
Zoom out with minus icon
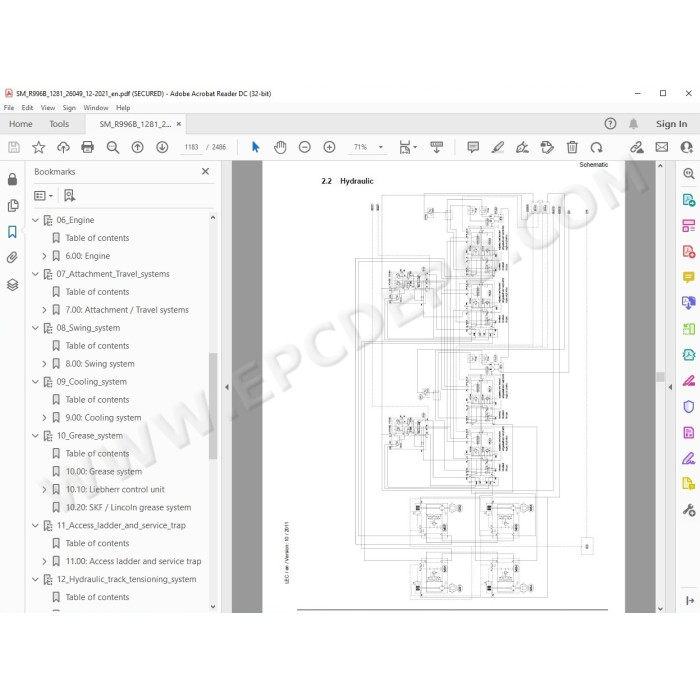[x=304, y=147]
